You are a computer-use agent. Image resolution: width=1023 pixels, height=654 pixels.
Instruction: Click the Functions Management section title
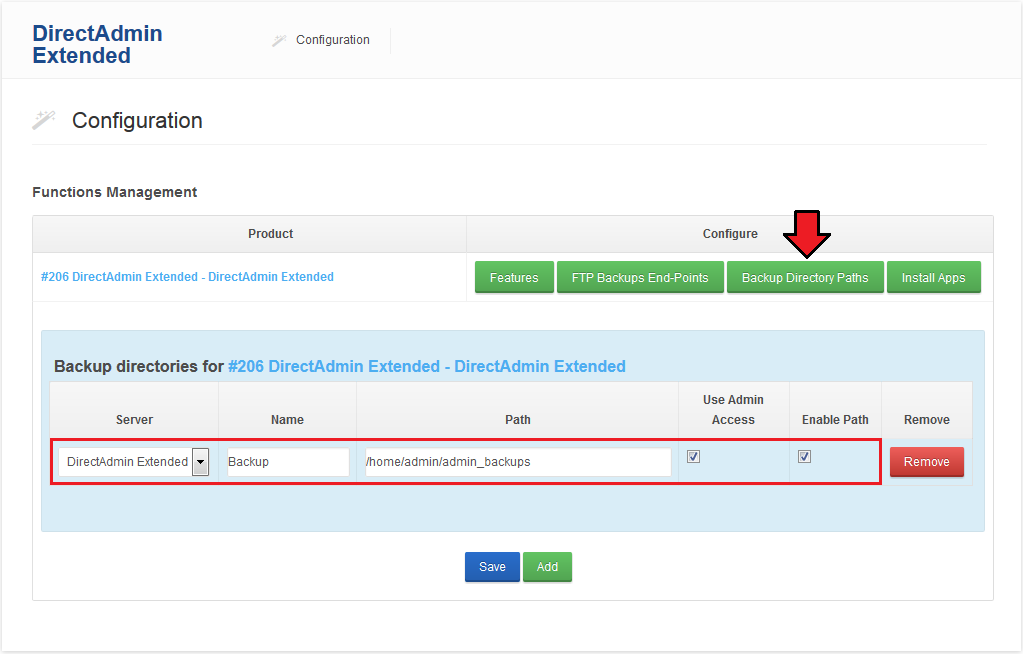tap(115, 192)
